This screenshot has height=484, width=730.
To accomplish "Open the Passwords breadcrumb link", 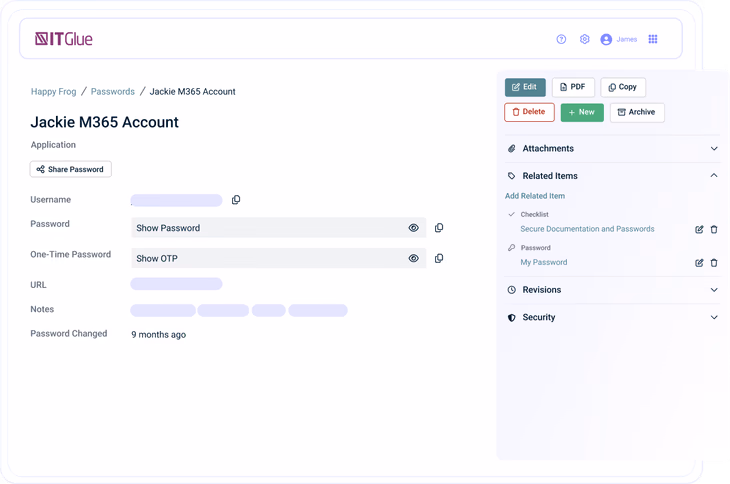I will pos(113,92).
